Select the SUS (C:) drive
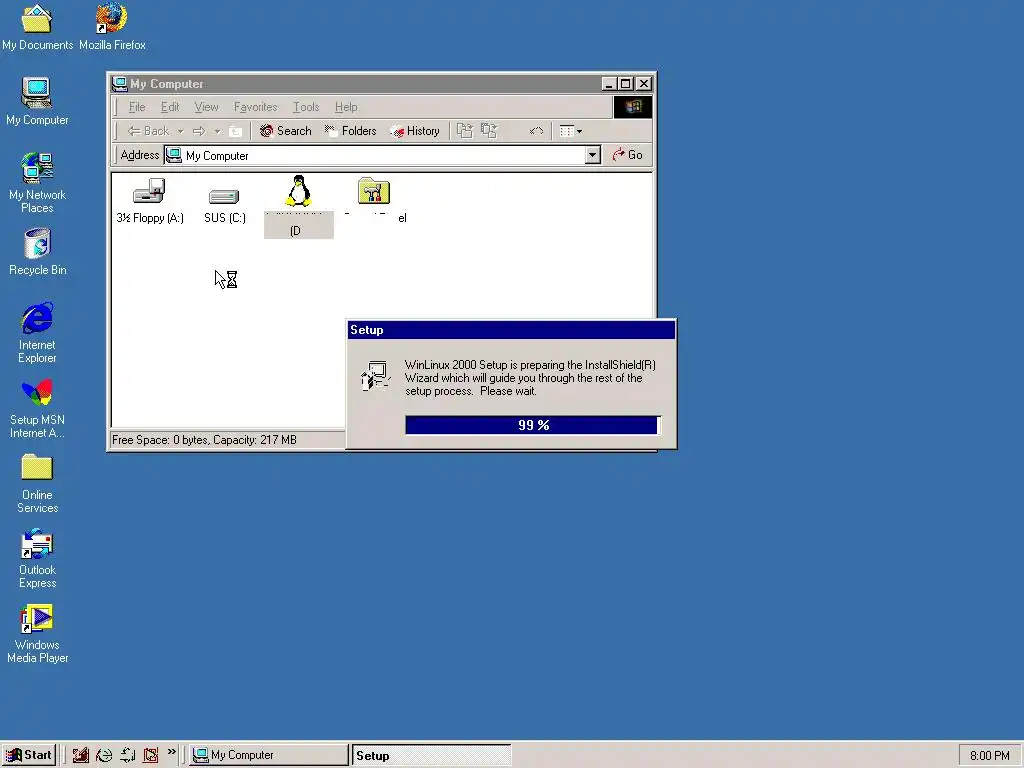Screen dimensions: 1024x768 pos(224,204)
